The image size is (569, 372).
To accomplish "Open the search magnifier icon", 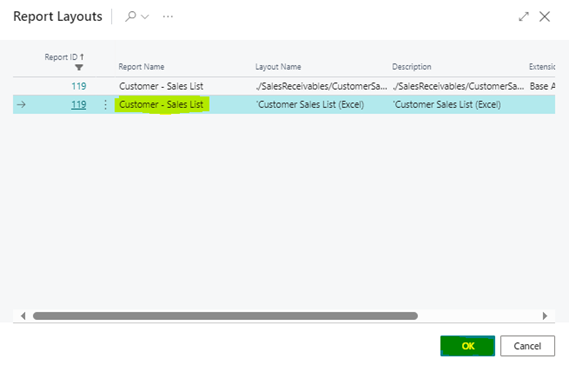I will (130, 16).
